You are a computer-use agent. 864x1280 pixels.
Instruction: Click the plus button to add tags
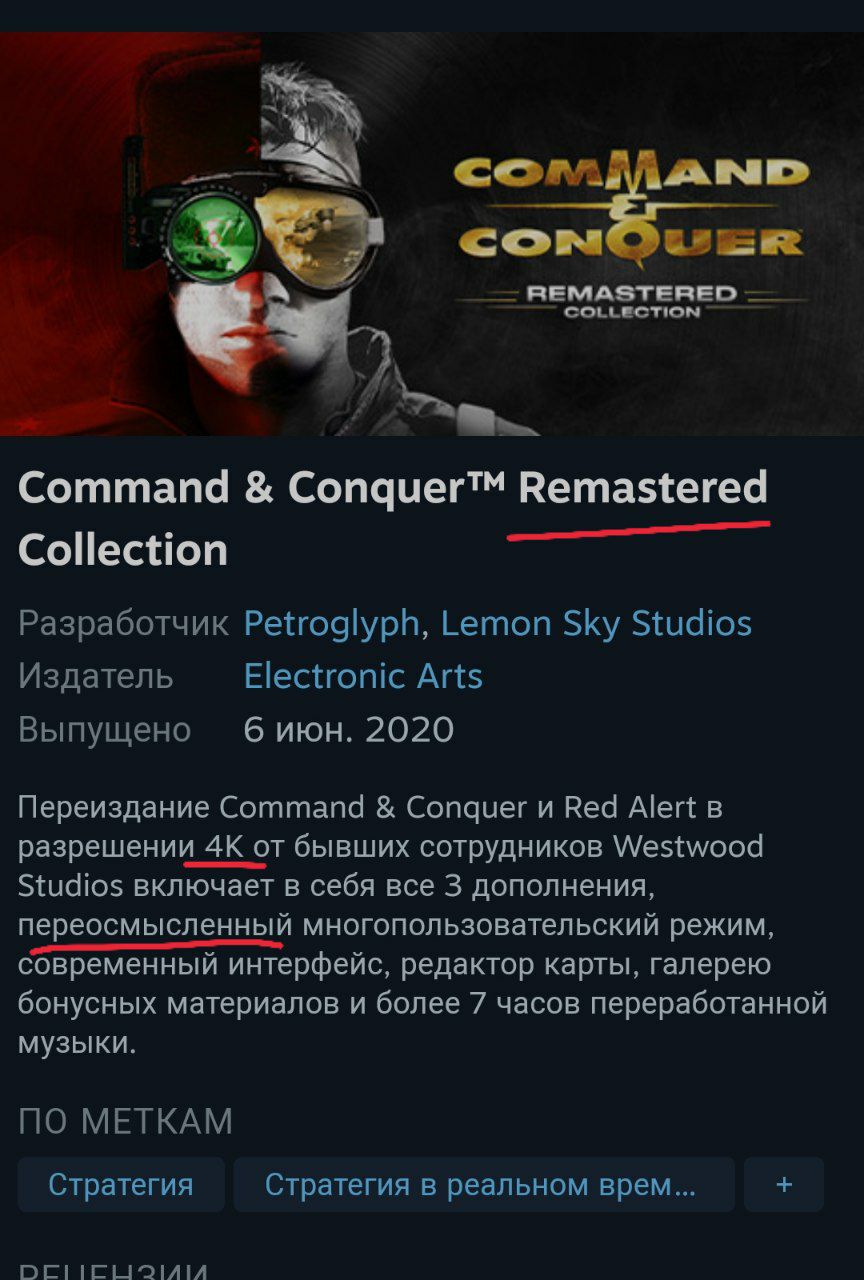pos(784,1185)
